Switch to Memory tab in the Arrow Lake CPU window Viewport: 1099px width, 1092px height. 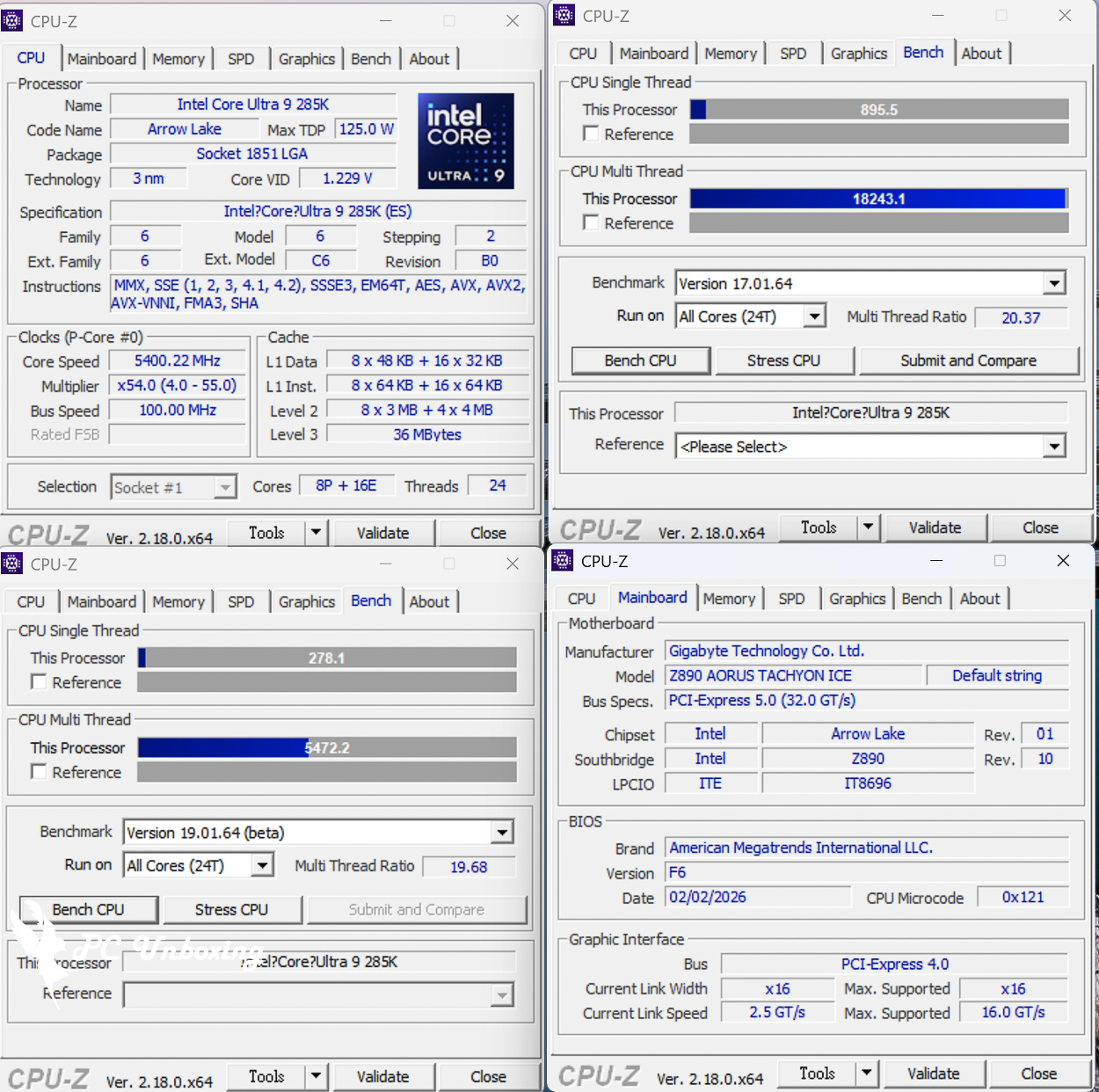click(x=178, y=59)
